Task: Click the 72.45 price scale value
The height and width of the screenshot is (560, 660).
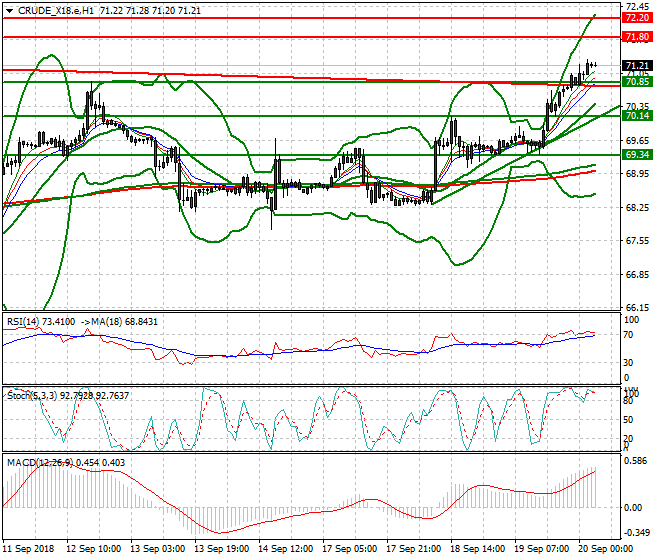Action: (637, 7)
